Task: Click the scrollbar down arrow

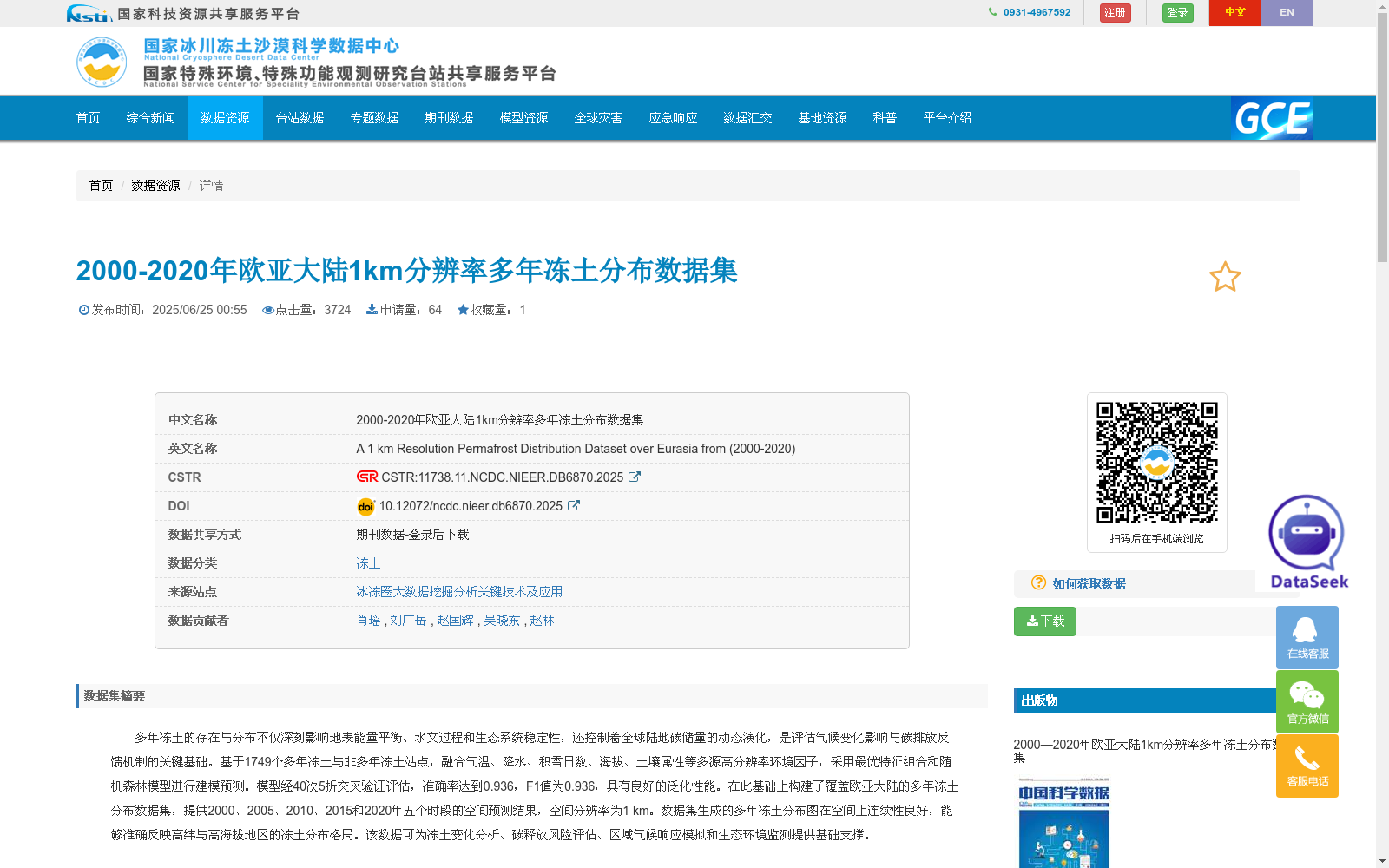Action: coord(1382,861)
